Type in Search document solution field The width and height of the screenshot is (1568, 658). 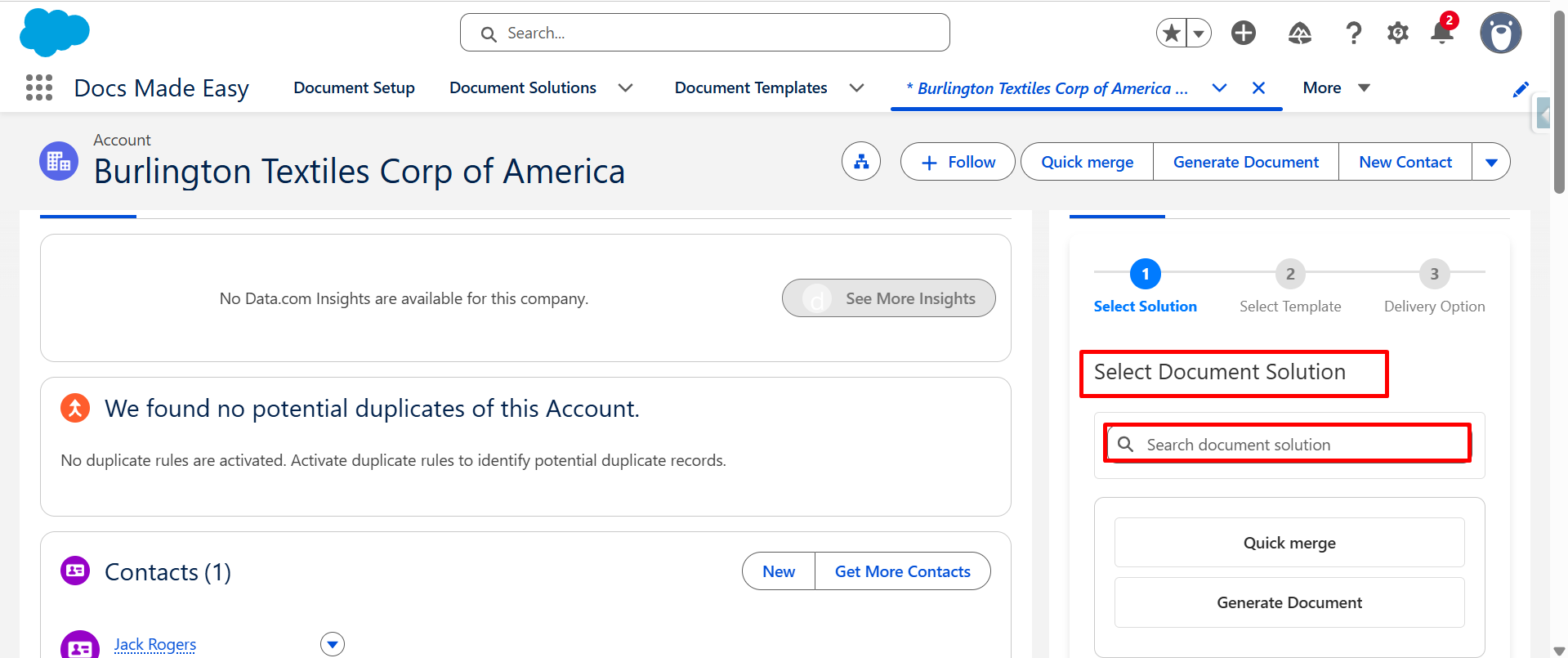tap(1288, 444)
